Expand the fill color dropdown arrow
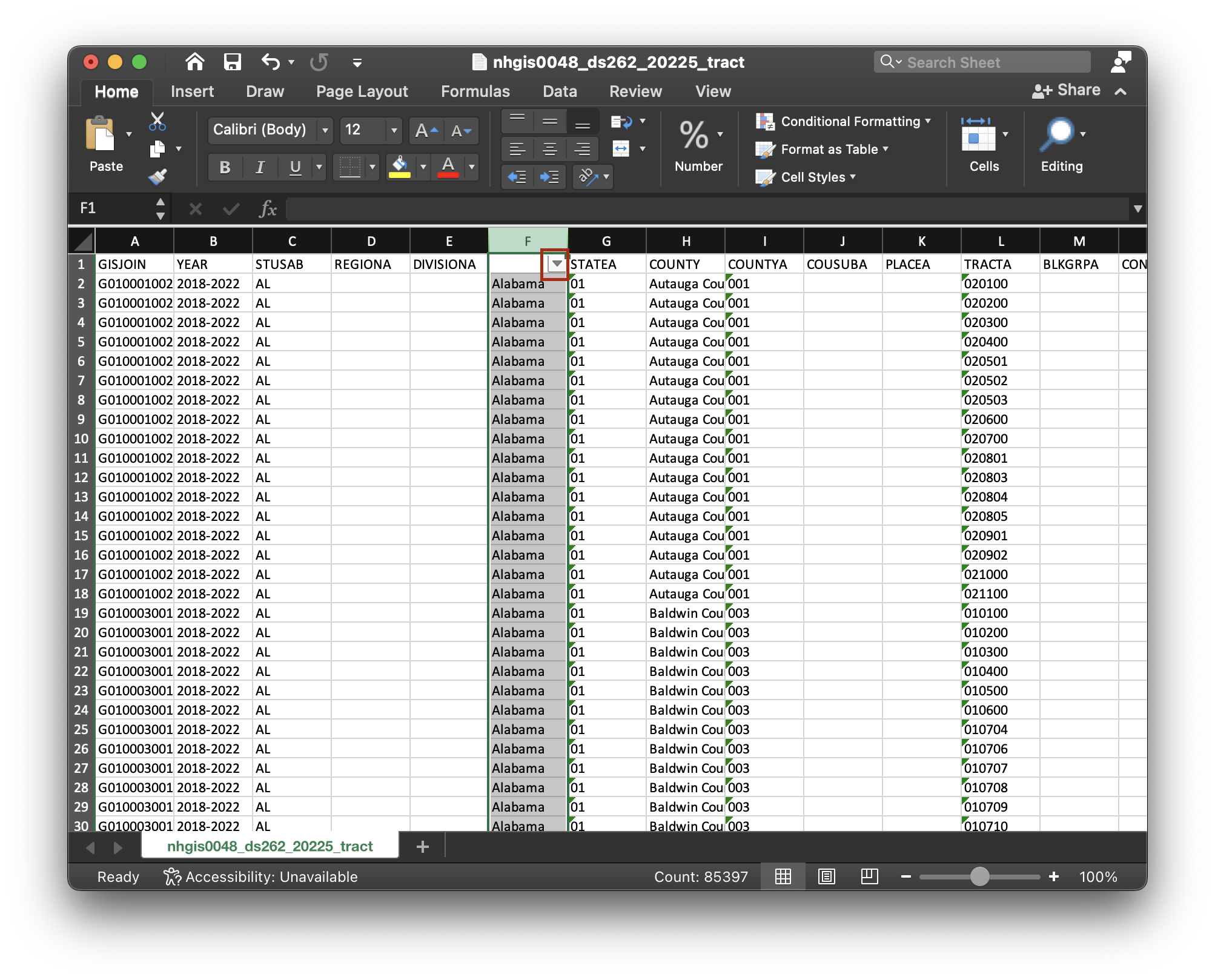Image resolution: width=1215 pixels, height=980 pixels. point(423,167)
